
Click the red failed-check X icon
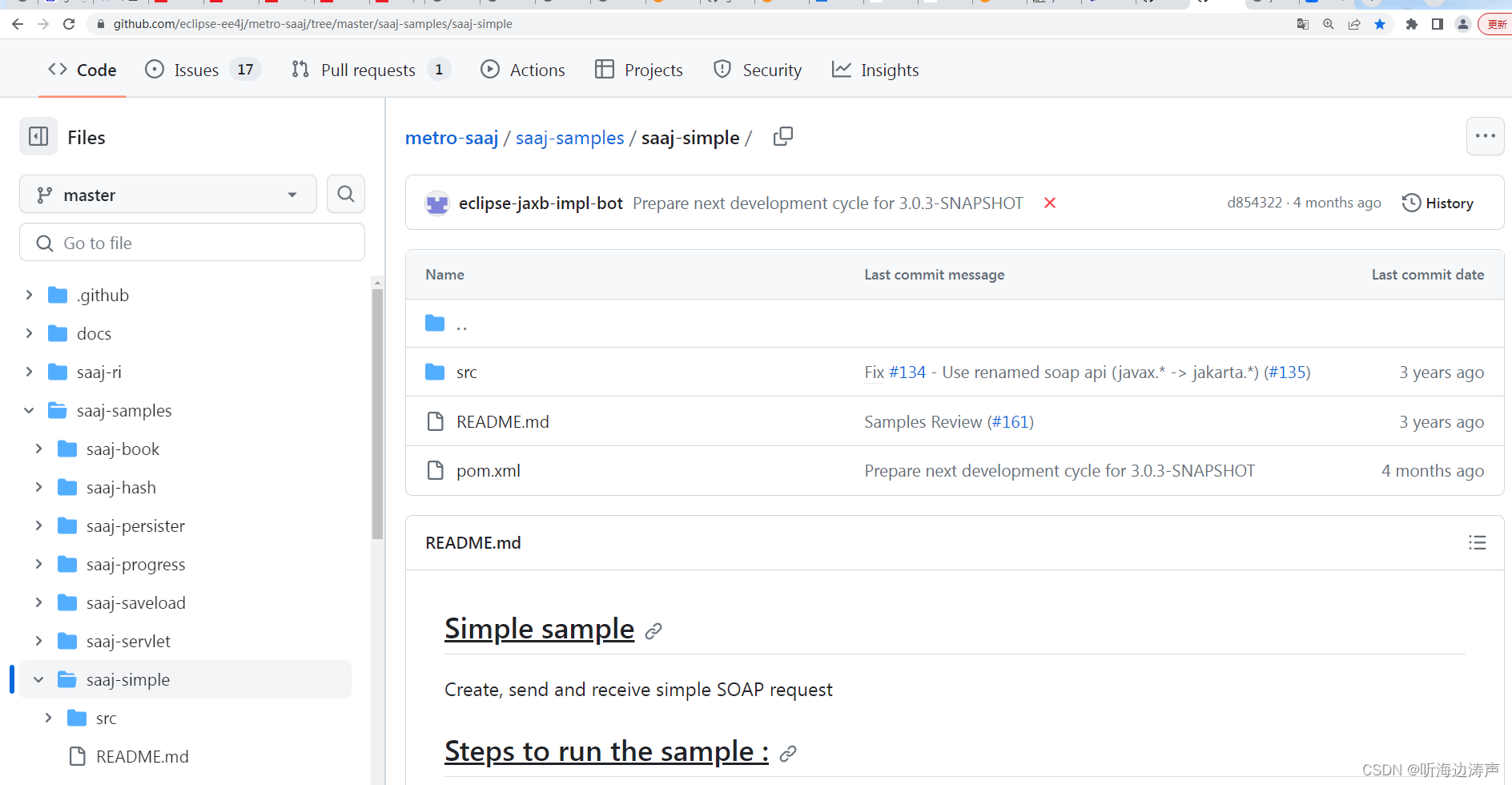[1050, 203]
